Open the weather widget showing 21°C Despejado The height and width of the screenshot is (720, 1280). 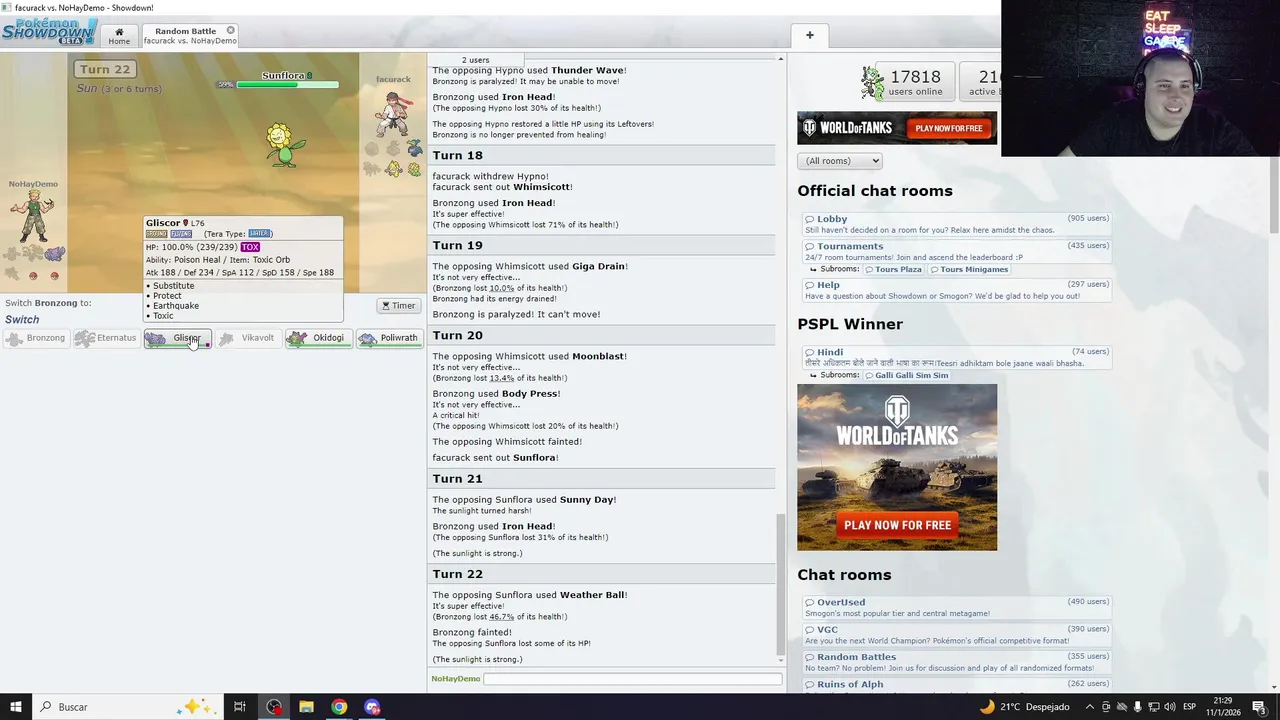pyautogui.click(x=1024, y=707)
